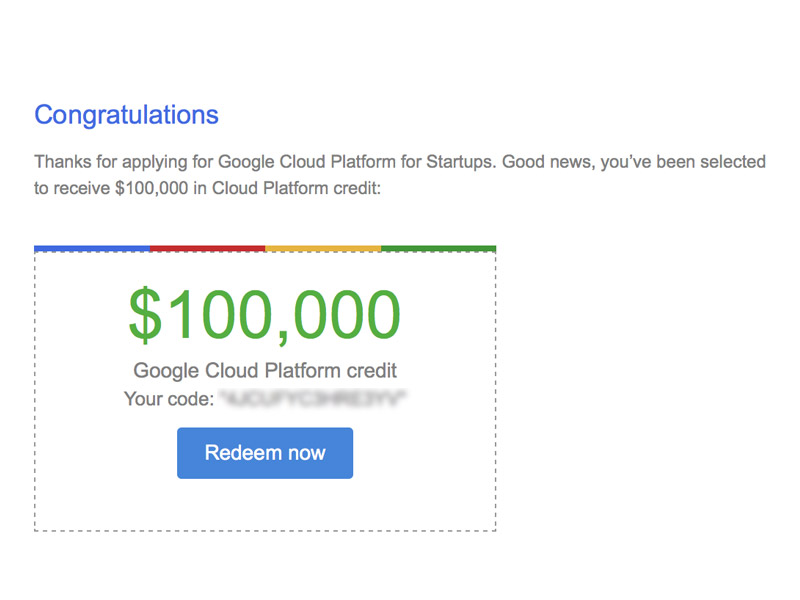Click the "Good news" phrase in paragraph

[x=546, y=162]
